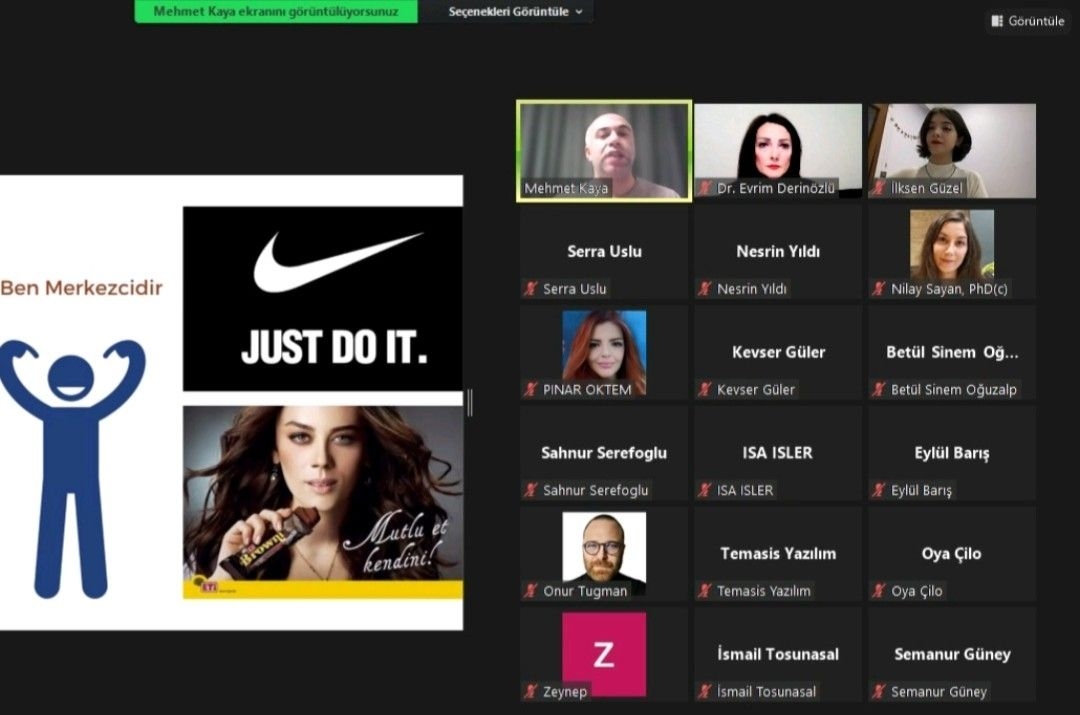The width and height of the screenshot is (1080, 715).
Task: Select Dr. Evrim Derinözlü's video tile
Action: pyautogui.click(x=778, y=151)
